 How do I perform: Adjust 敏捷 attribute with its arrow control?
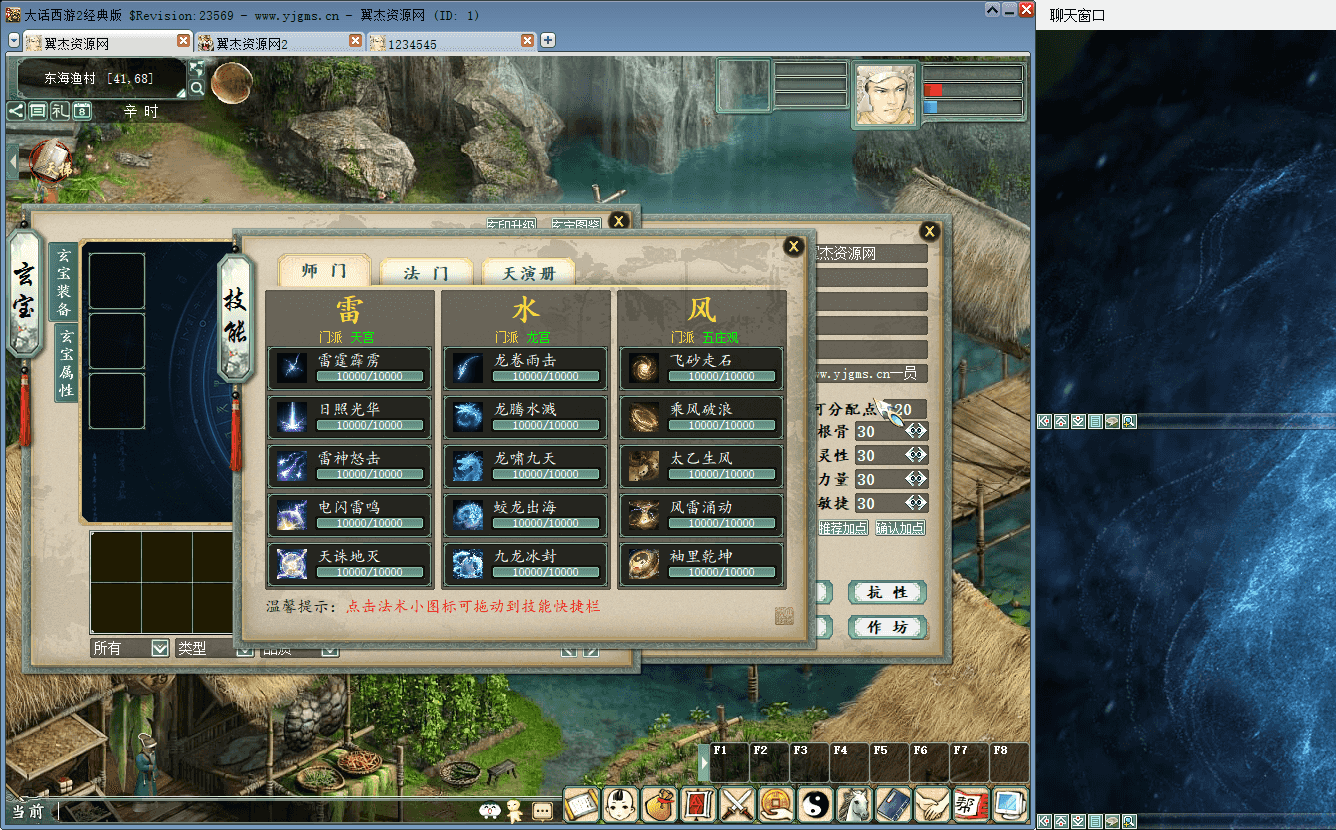click(916, 503)
